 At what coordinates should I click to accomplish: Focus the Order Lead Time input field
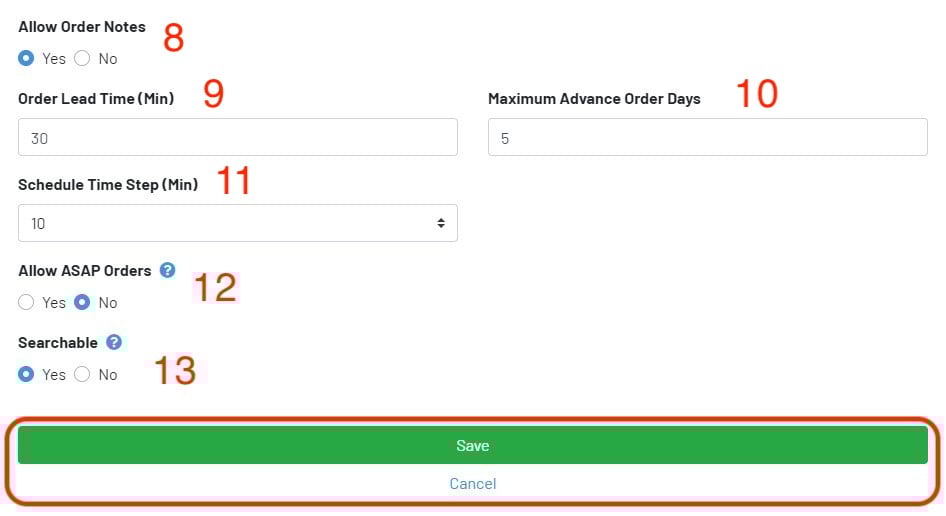[237, 138]
